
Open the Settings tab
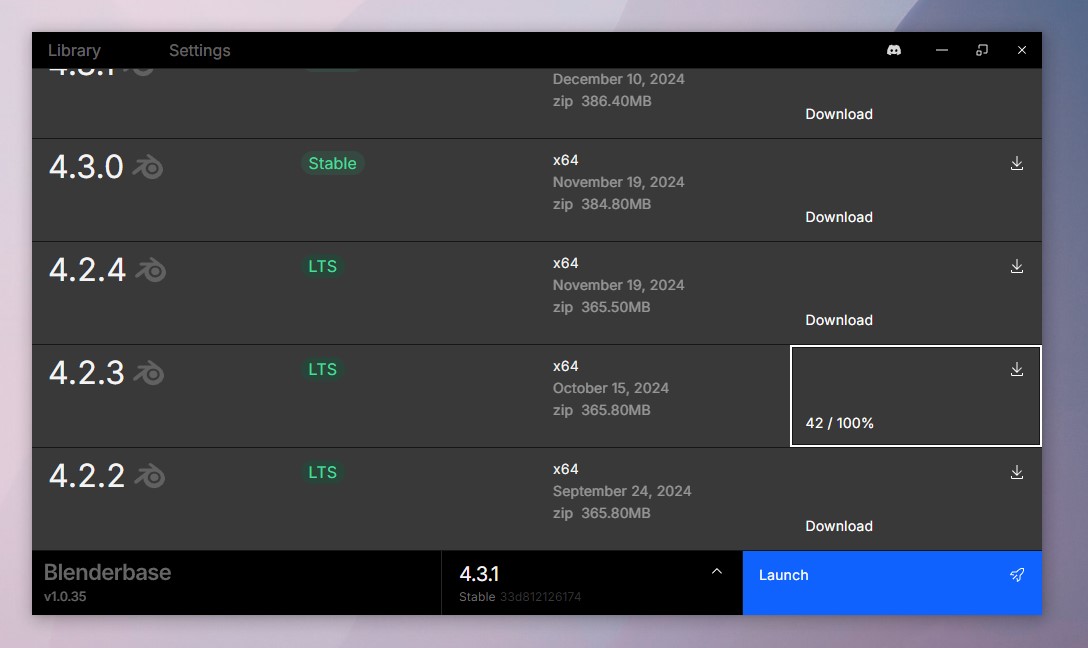coord(200,50)
